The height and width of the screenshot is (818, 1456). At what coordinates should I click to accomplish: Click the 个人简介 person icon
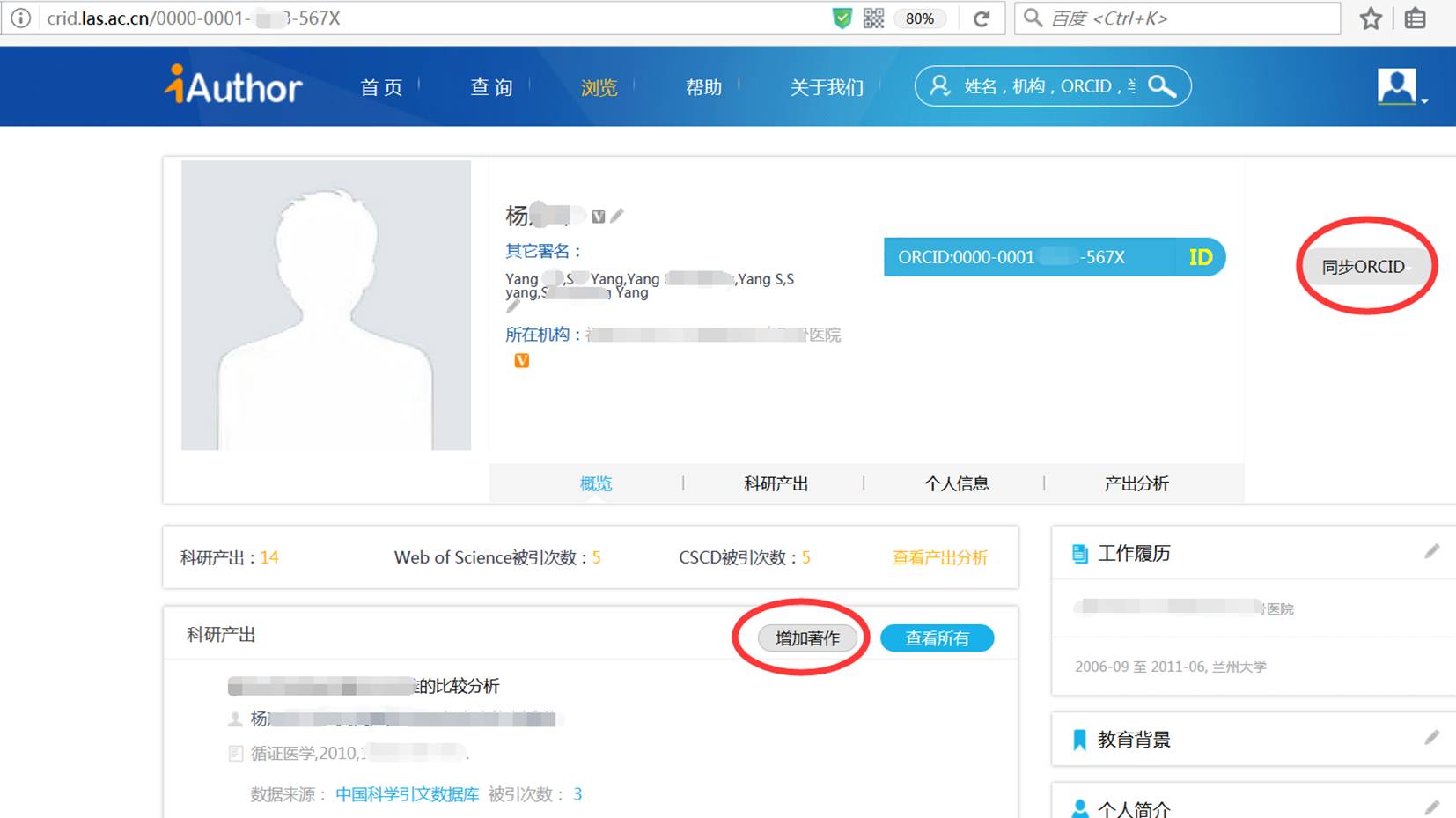[x=1079, y=809]
